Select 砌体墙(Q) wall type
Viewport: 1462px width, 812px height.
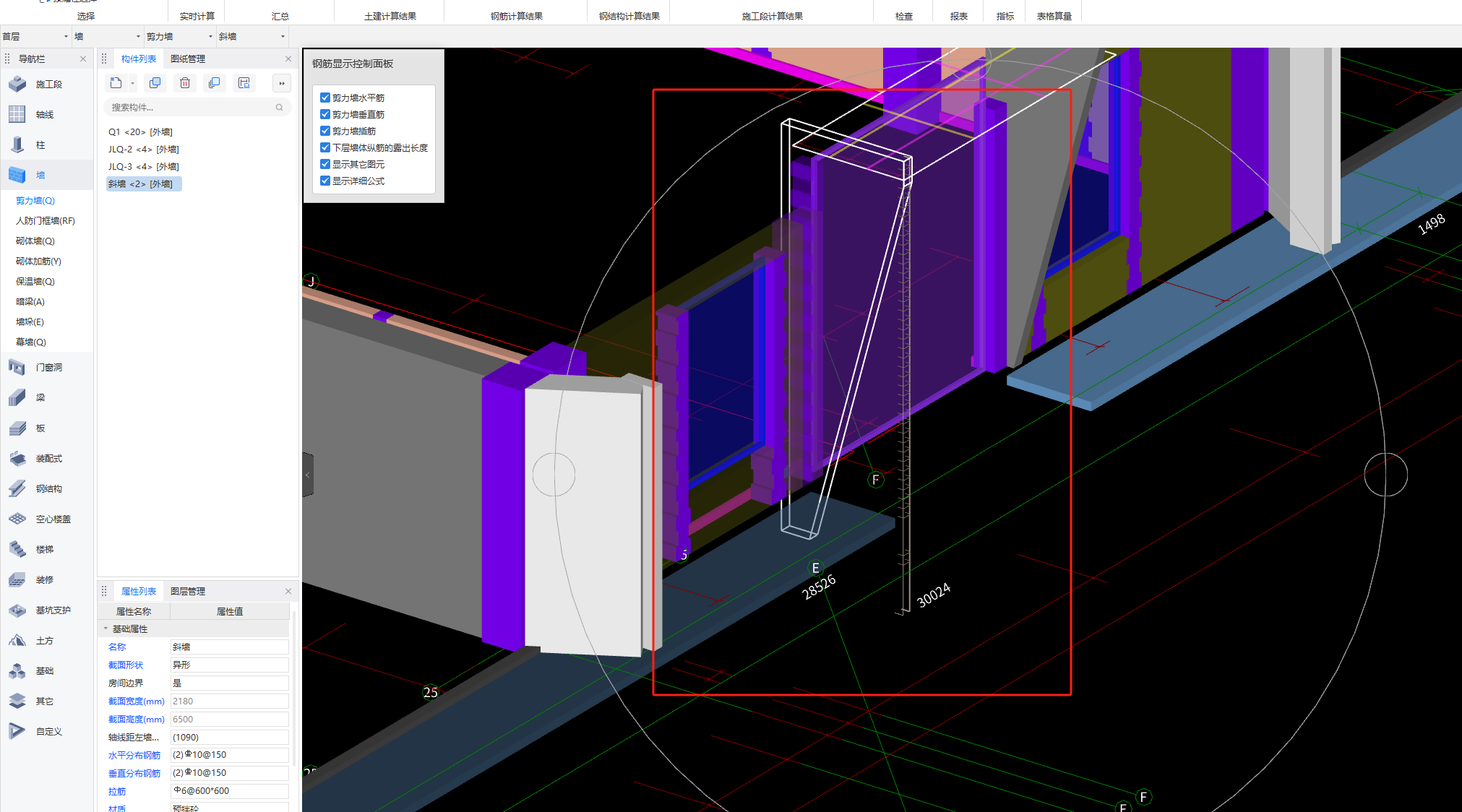coord(35,241)
